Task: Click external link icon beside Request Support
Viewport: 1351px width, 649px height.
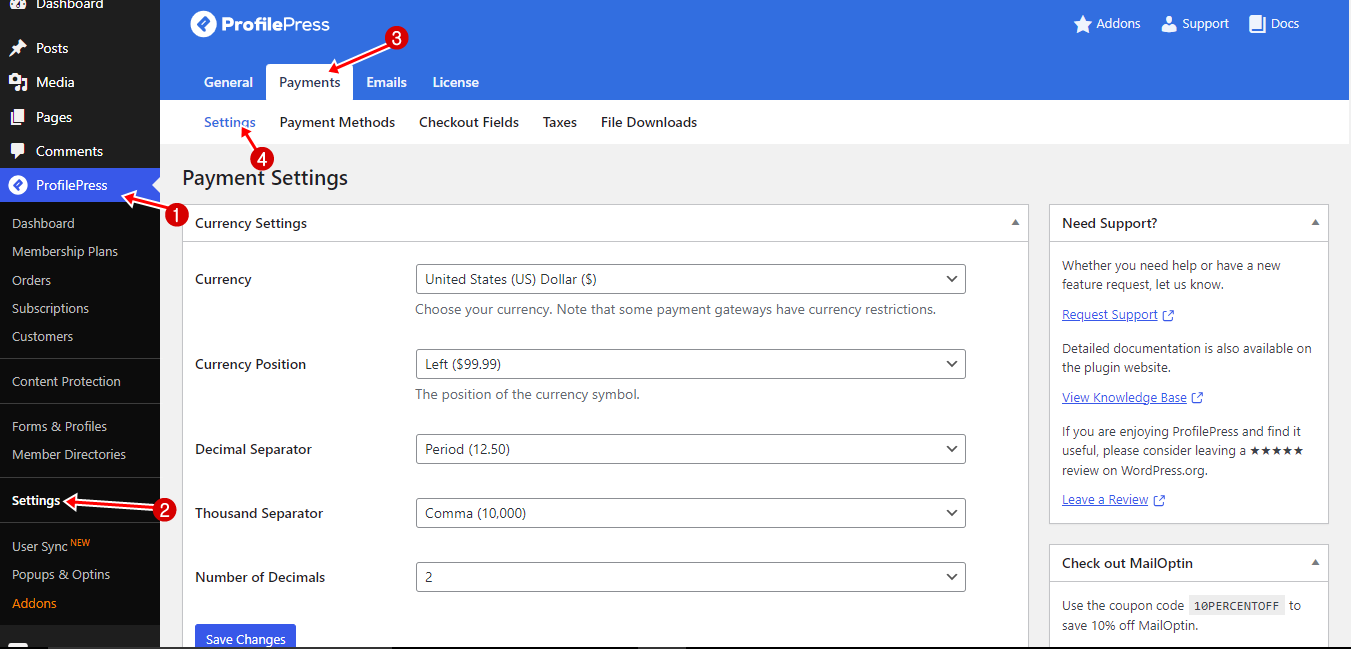Action: tap(1169, 315)
